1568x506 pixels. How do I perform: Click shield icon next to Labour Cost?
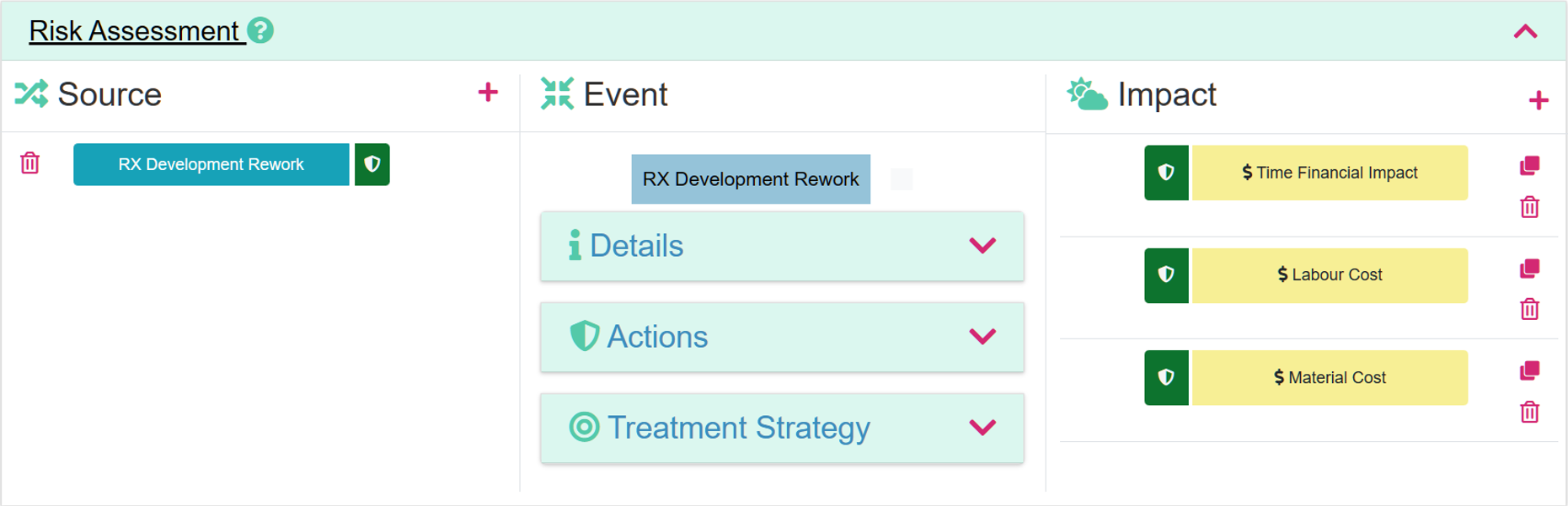[1166, 275]
